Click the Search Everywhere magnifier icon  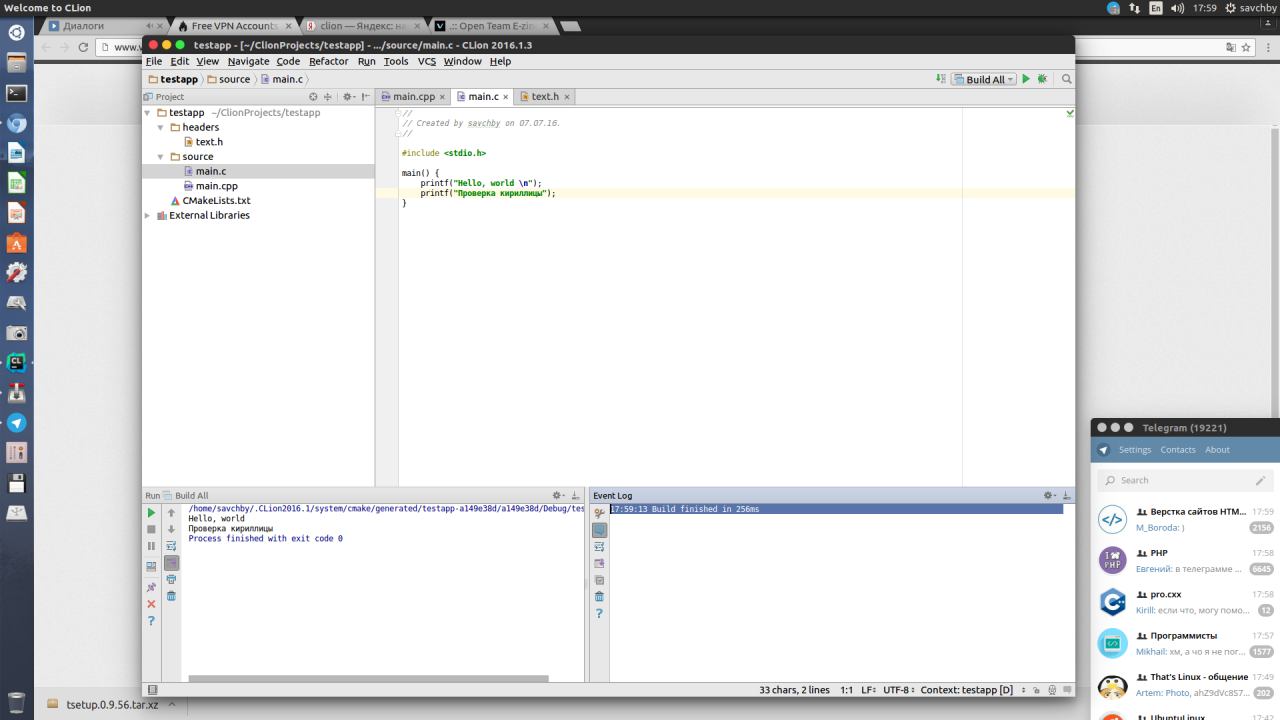[x=1067, y=79]
